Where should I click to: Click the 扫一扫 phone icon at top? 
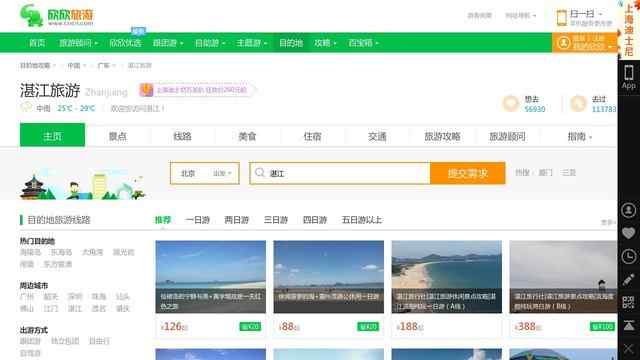(x=562, y=18)
